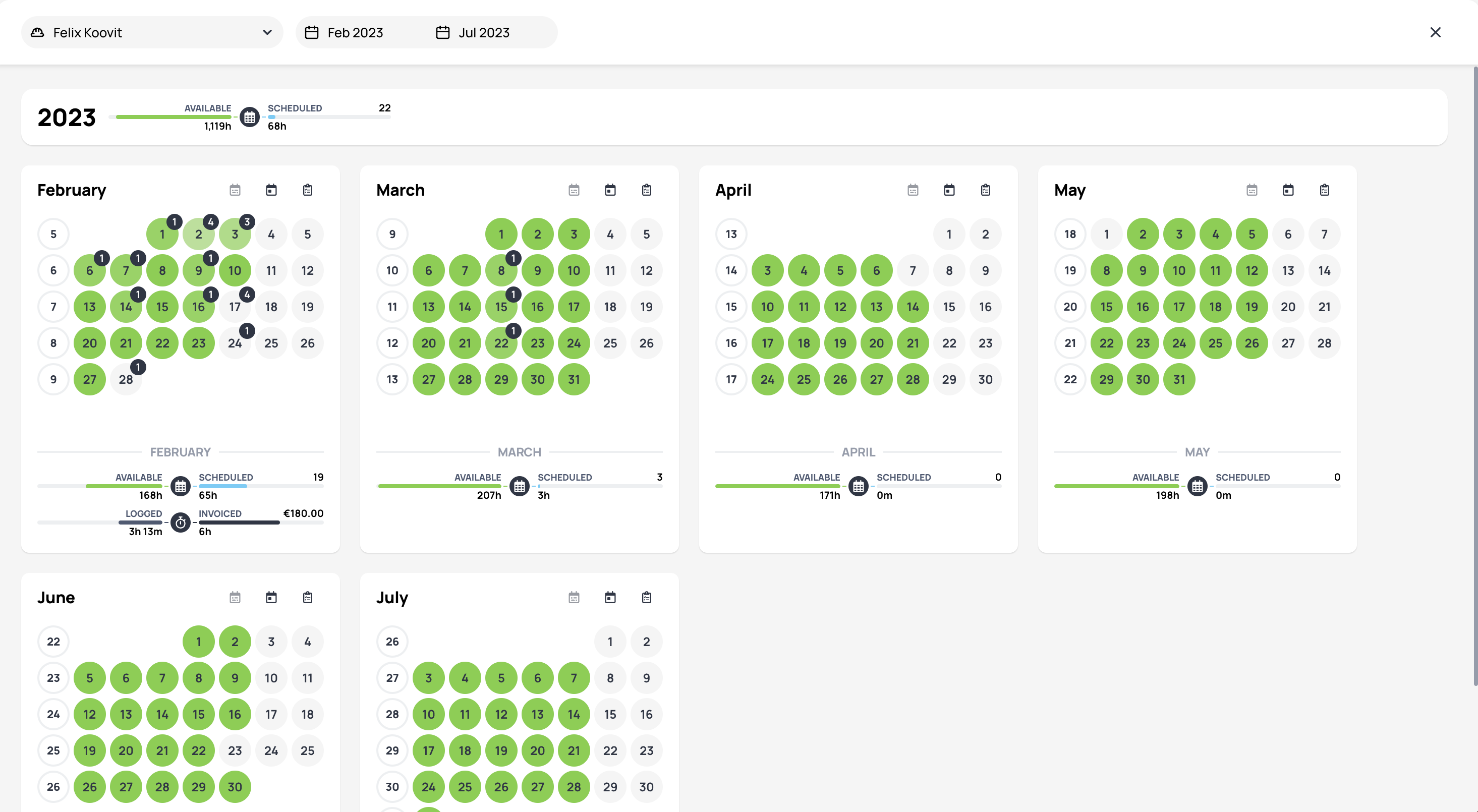Image resolution: width=1478 pixels, height=812 pixels.
Task: Open the clipboard task list icon for April
Action: 986,189
